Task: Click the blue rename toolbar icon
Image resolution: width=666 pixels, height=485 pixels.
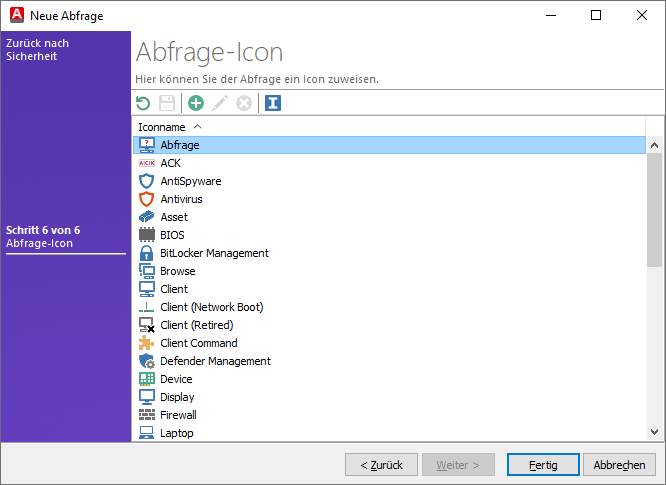Action: [273, 103]
